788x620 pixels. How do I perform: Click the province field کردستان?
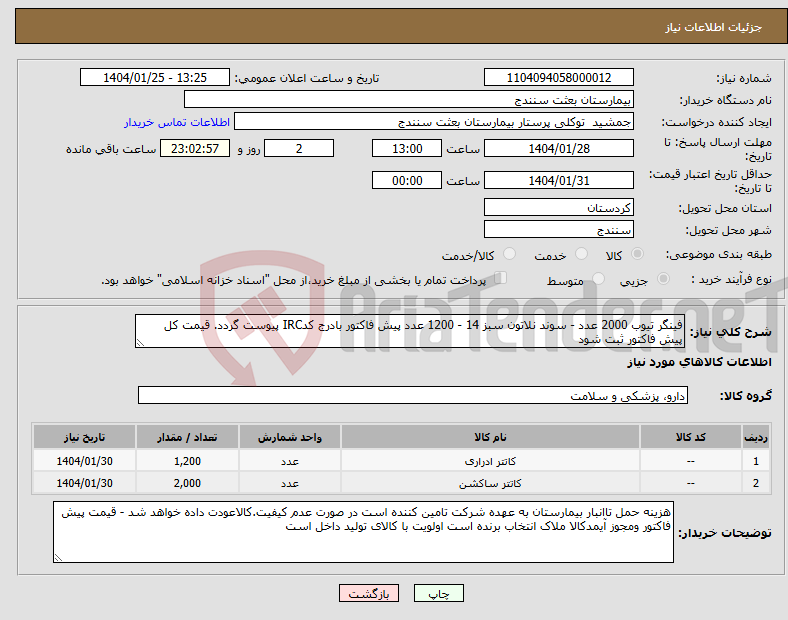pos(558,207)
